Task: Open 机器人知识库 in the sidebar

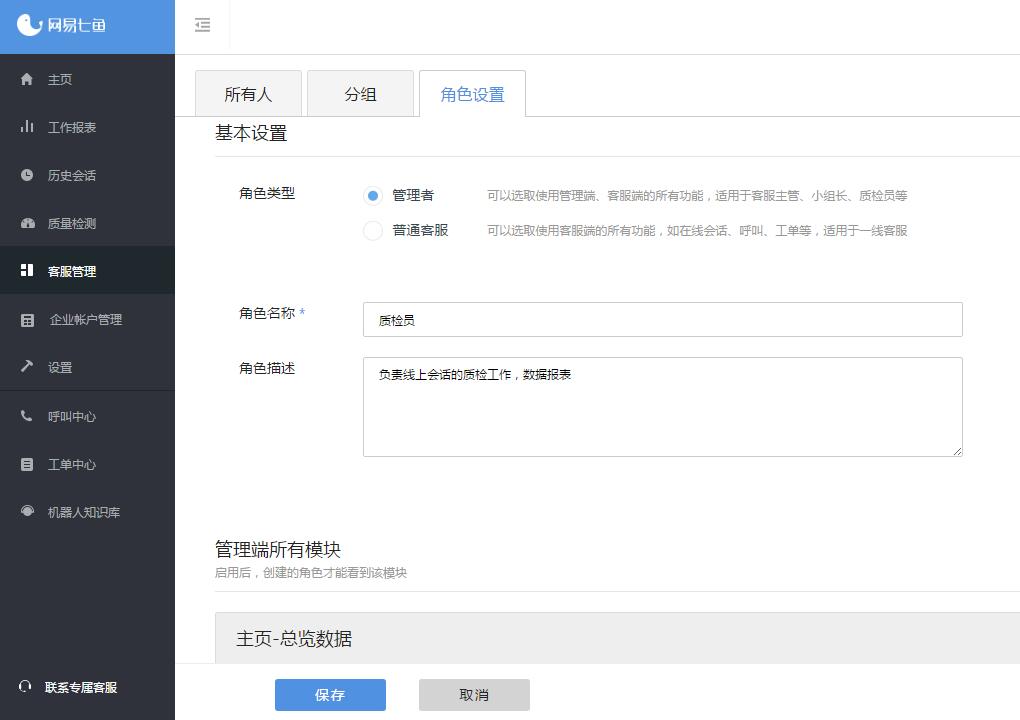Action: 87,513
